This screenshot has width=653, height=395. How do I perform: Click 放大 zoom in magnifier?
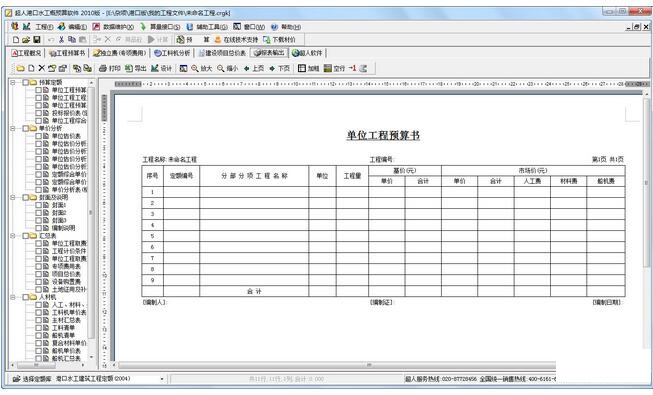(202, 68)
